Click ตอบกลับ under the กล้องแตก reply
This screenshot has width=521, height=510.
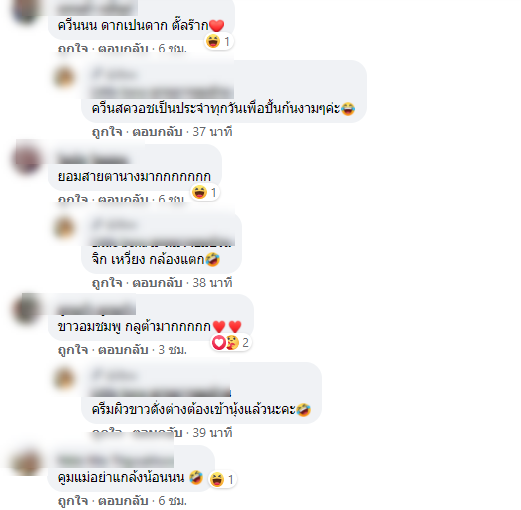(157, 283)
